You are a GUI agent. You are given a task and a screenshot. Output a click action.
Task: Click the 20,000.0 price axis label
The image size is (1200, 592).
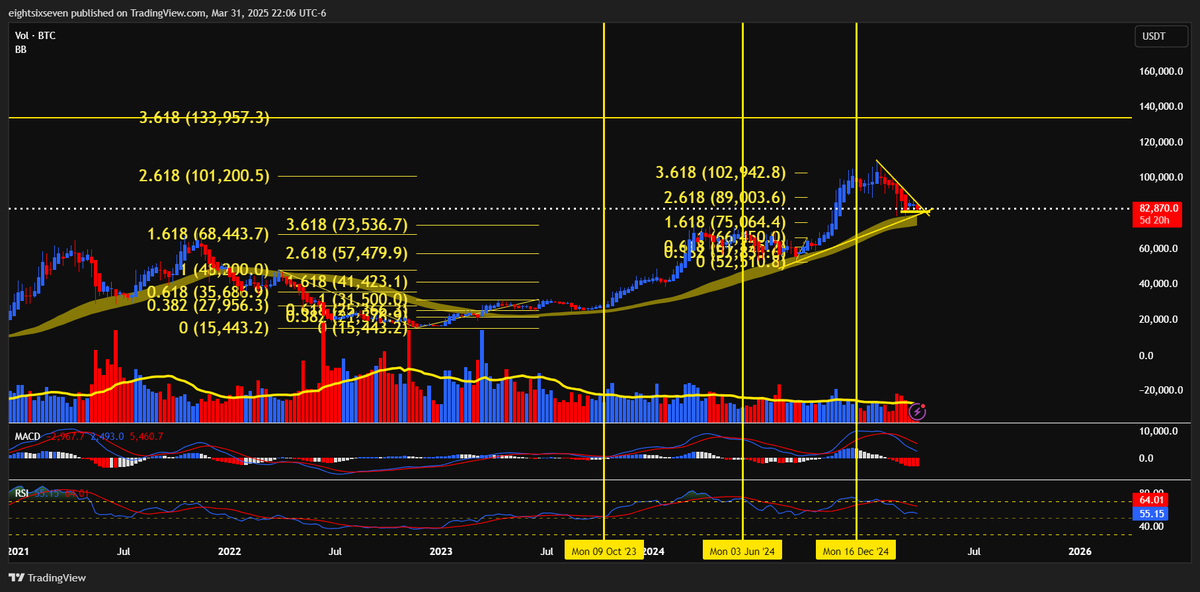pos(1160,320)
